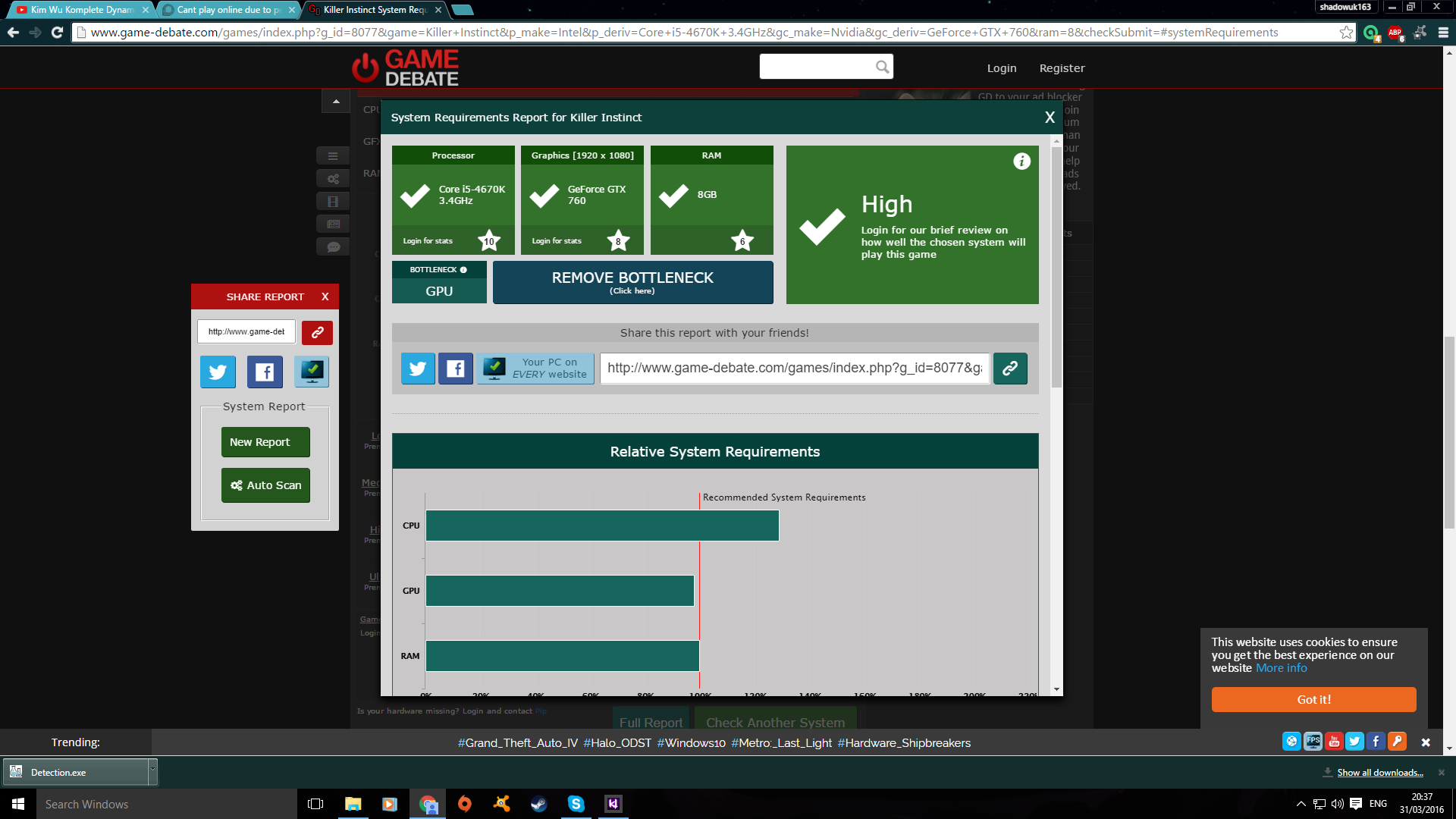
Task: Click #Grand_Theft_Auto_IV trending tag
Action: [518, 743]
